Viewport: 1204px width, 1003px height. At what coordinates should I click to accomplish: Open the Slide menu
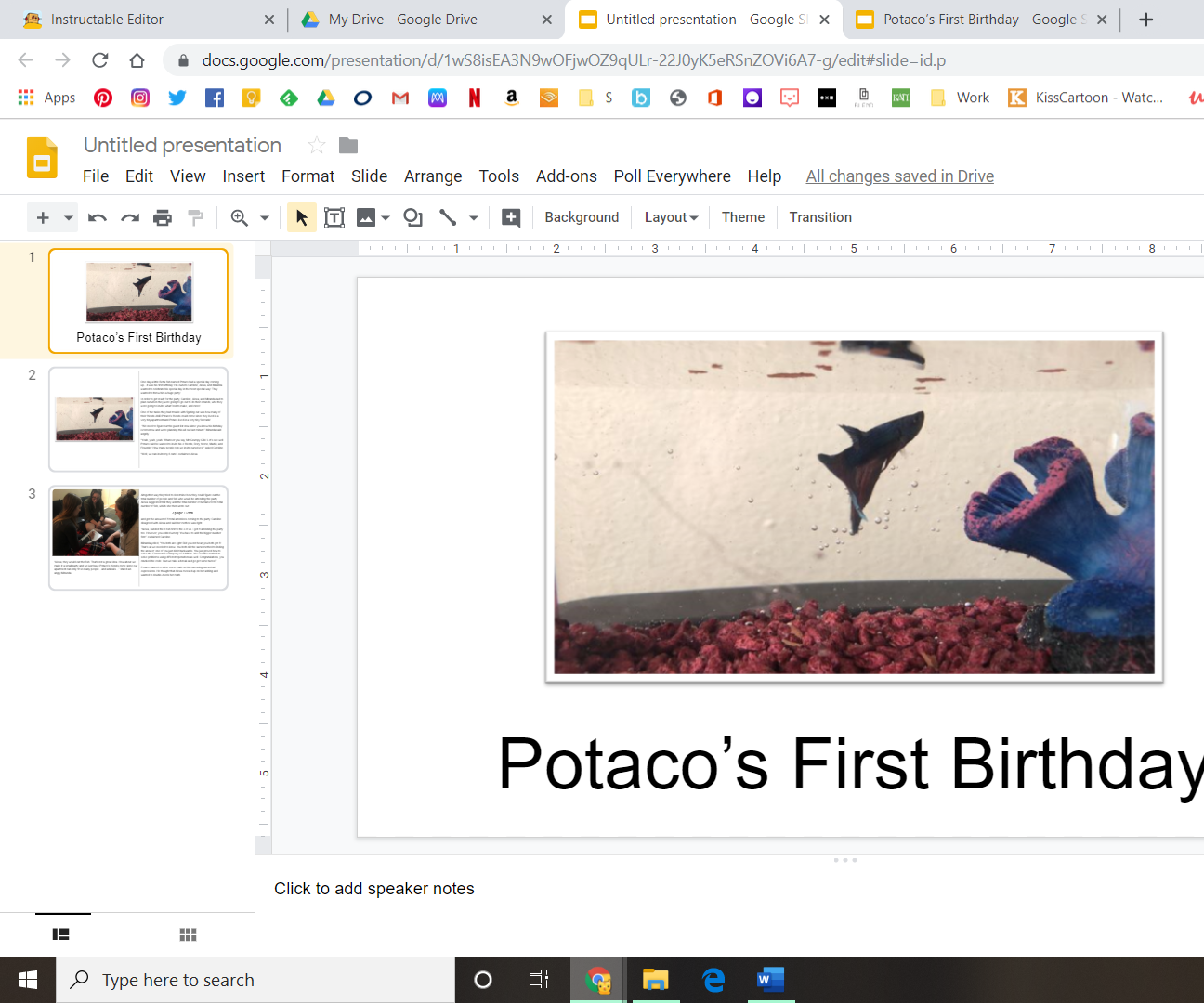(369, 176)
